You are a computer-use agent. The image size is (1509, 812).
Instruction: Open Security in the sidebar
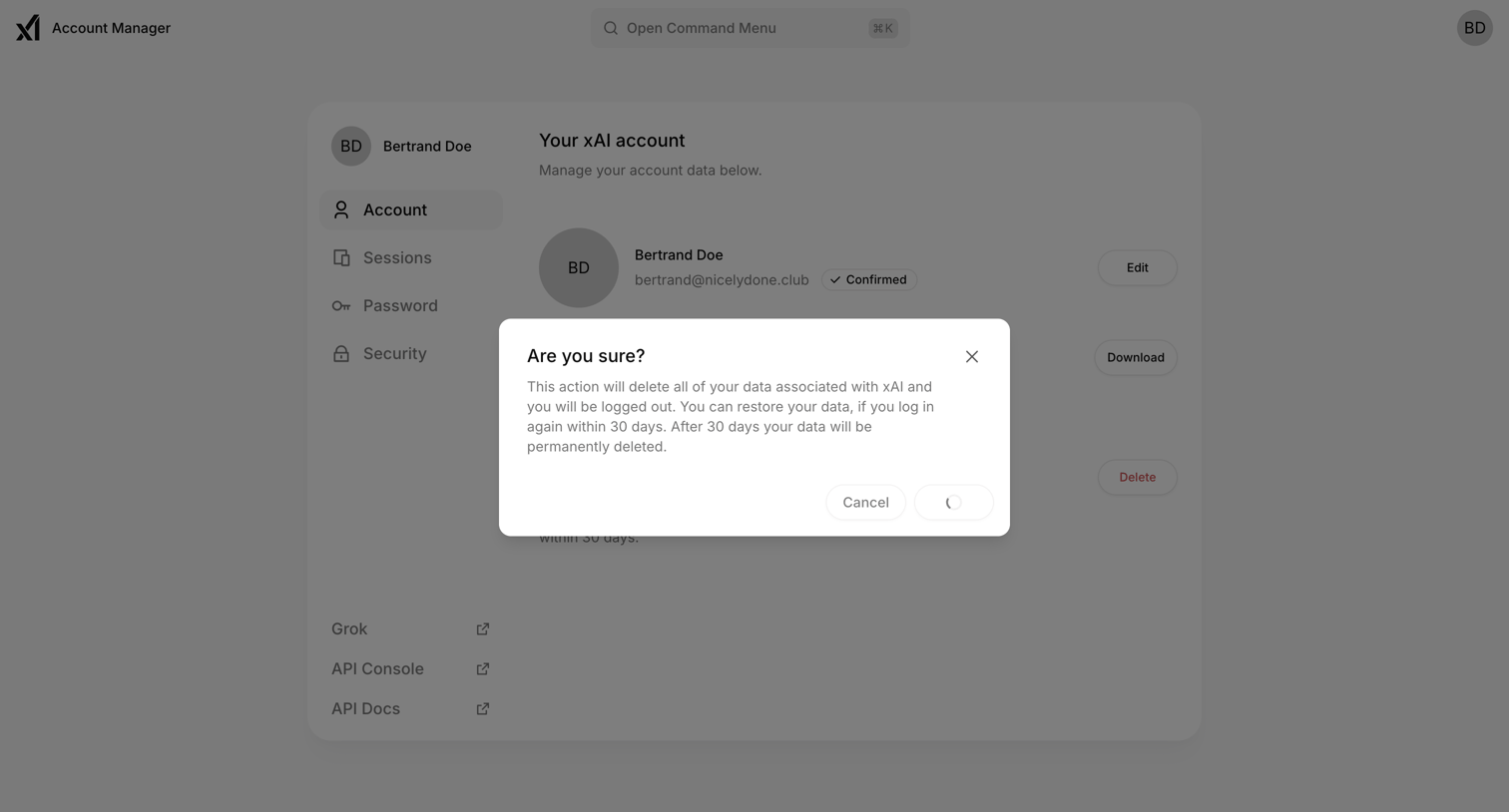(x=411, y=353)
